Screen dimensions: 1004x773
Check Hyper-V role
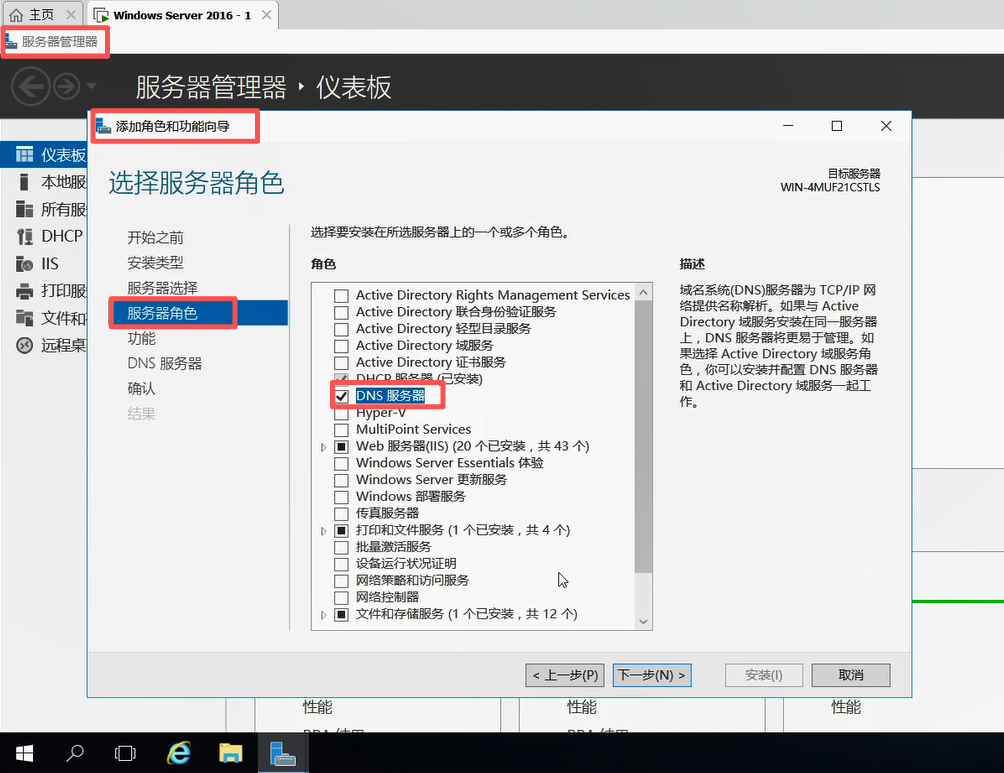pos(341,414)
